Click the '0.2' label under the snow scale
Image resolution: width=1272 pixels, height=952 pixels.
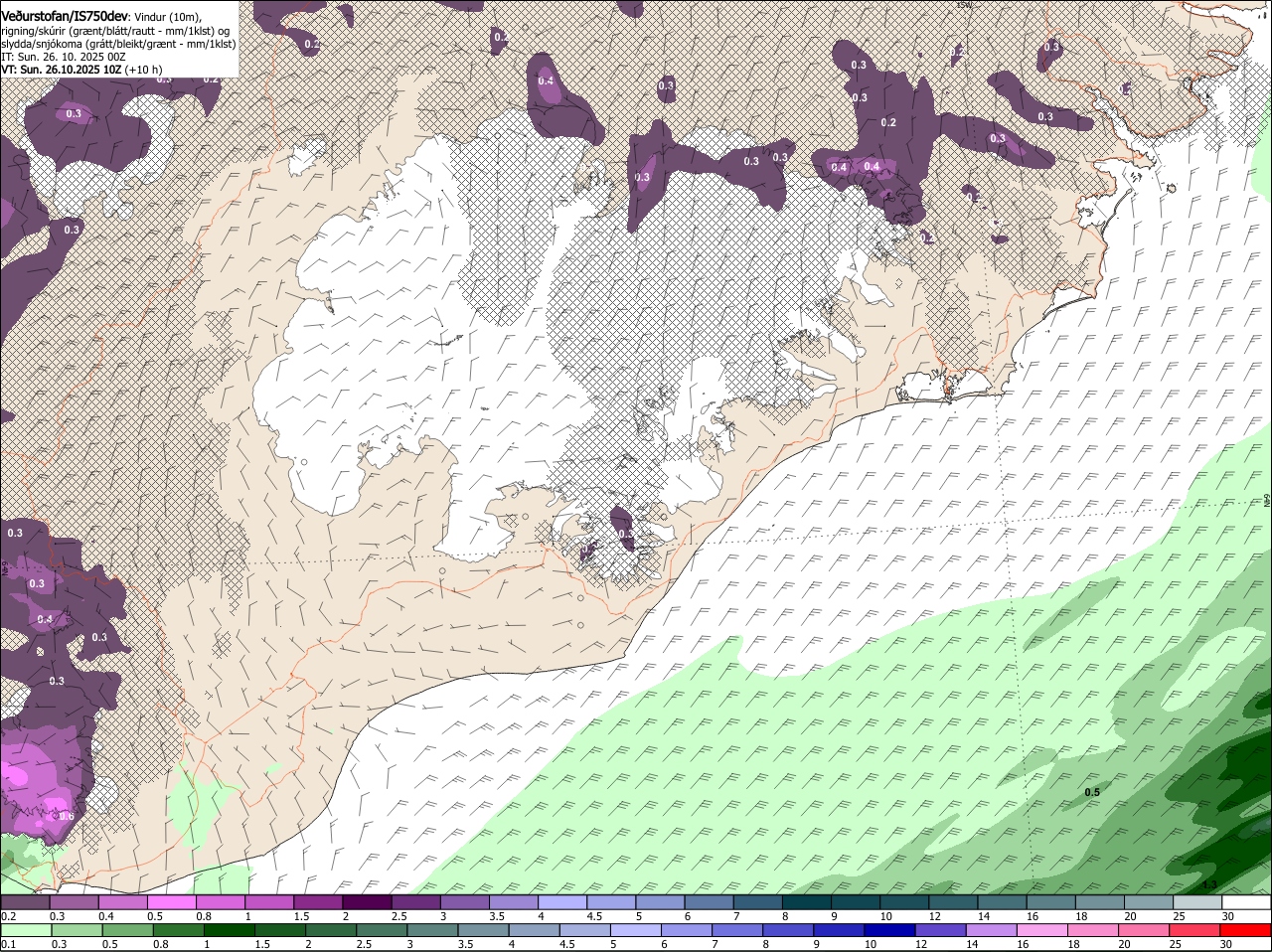(8, 915)
